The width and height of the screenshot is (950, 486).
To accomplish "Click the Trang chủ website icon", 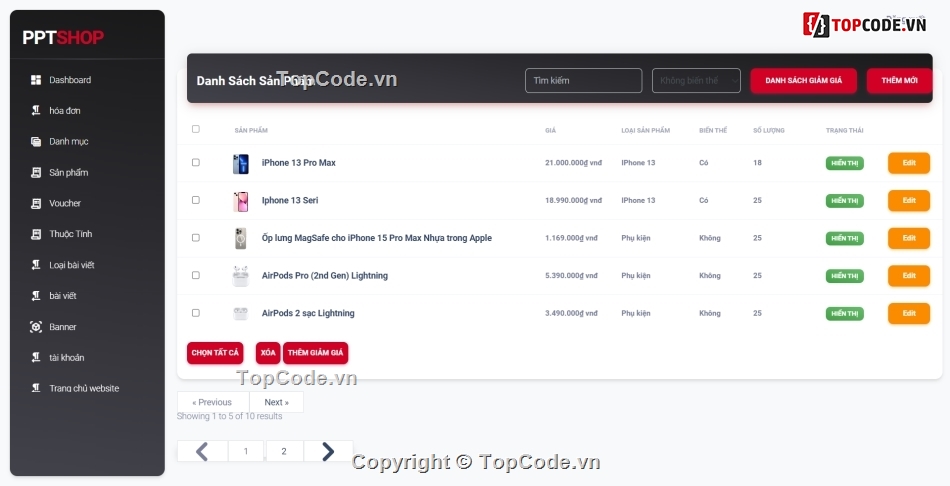I will [x=36, y=388].
